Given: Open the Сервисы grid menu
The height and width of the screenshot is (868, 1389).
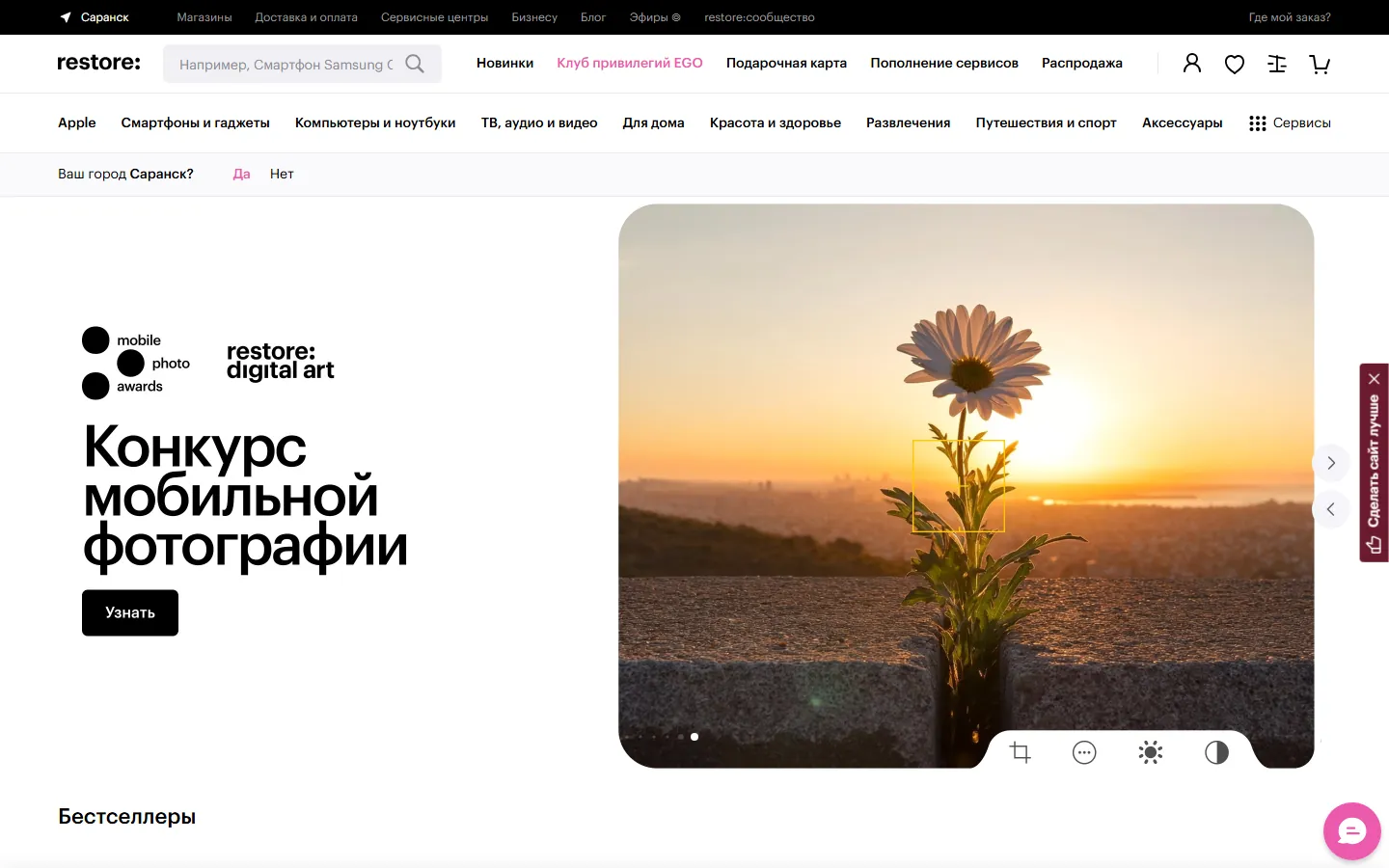Looking at the screenshot, I should tap(1290, 122).
